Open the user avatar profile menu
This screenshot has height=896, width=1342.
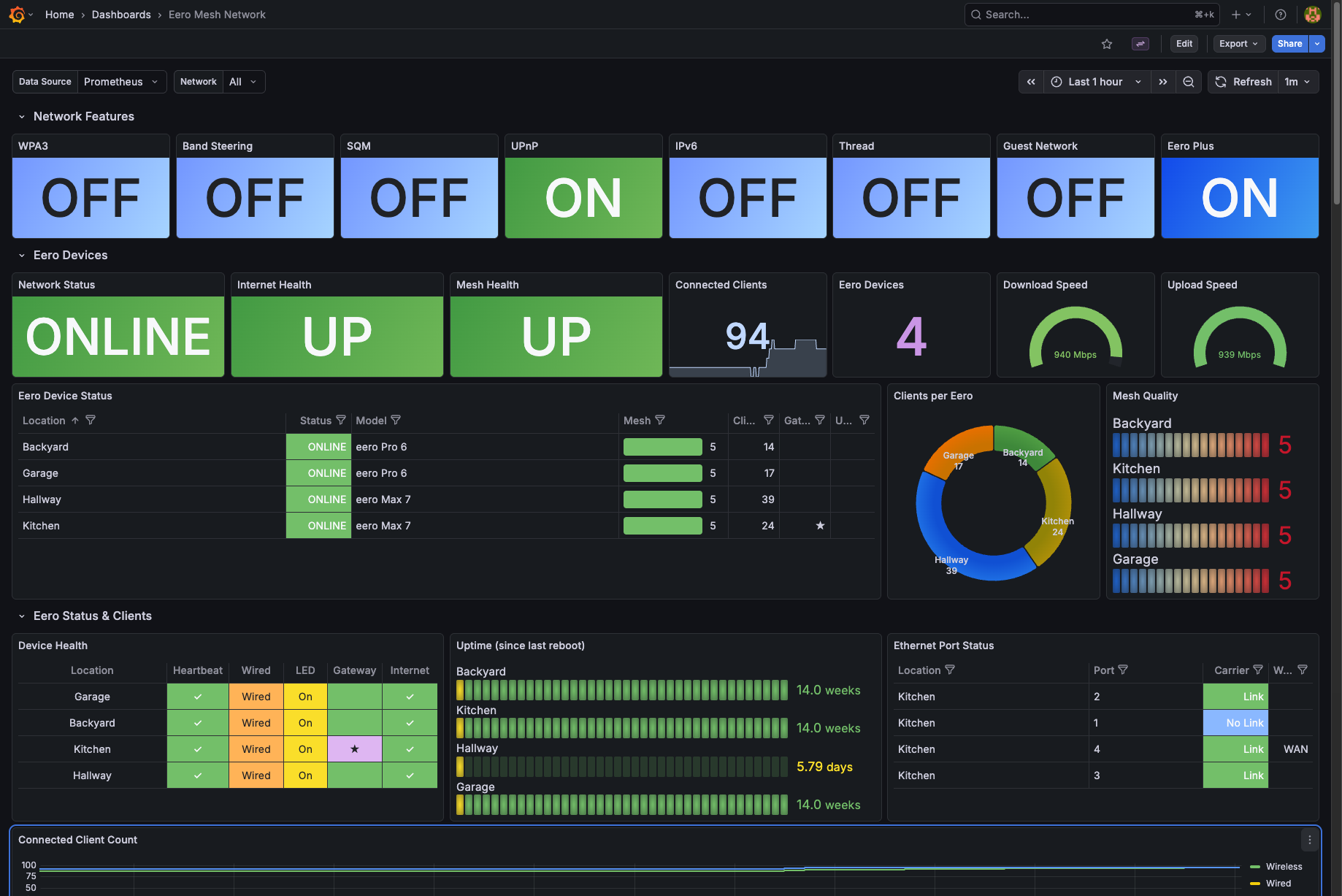[1313, 15]
